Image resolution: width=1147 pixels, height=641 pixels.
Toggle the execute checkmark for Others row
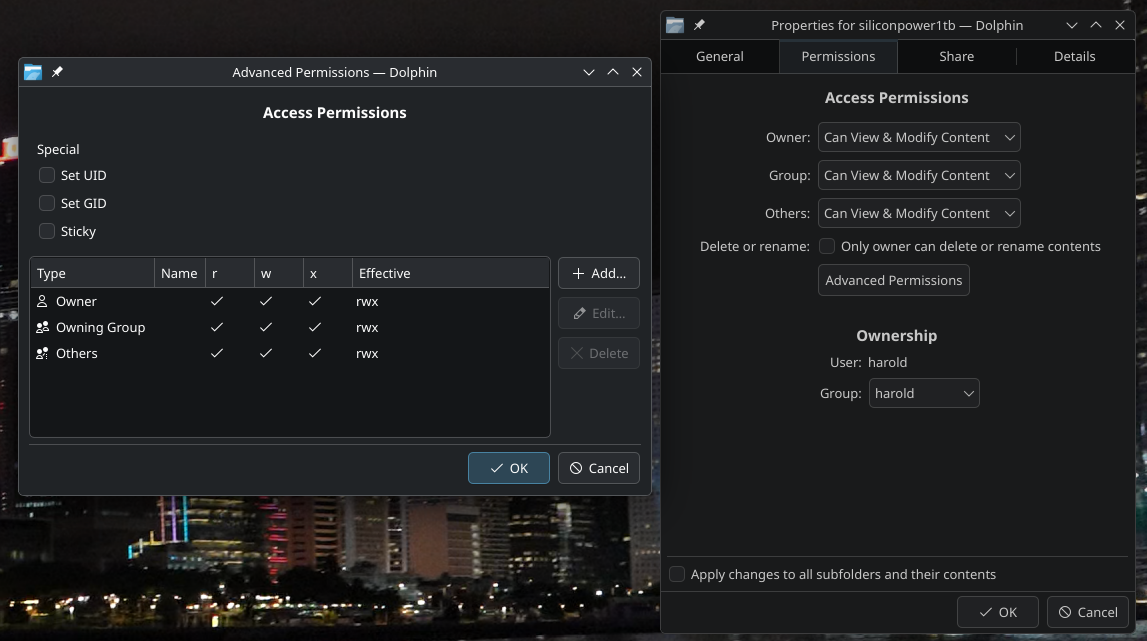(x=315, y=353)
